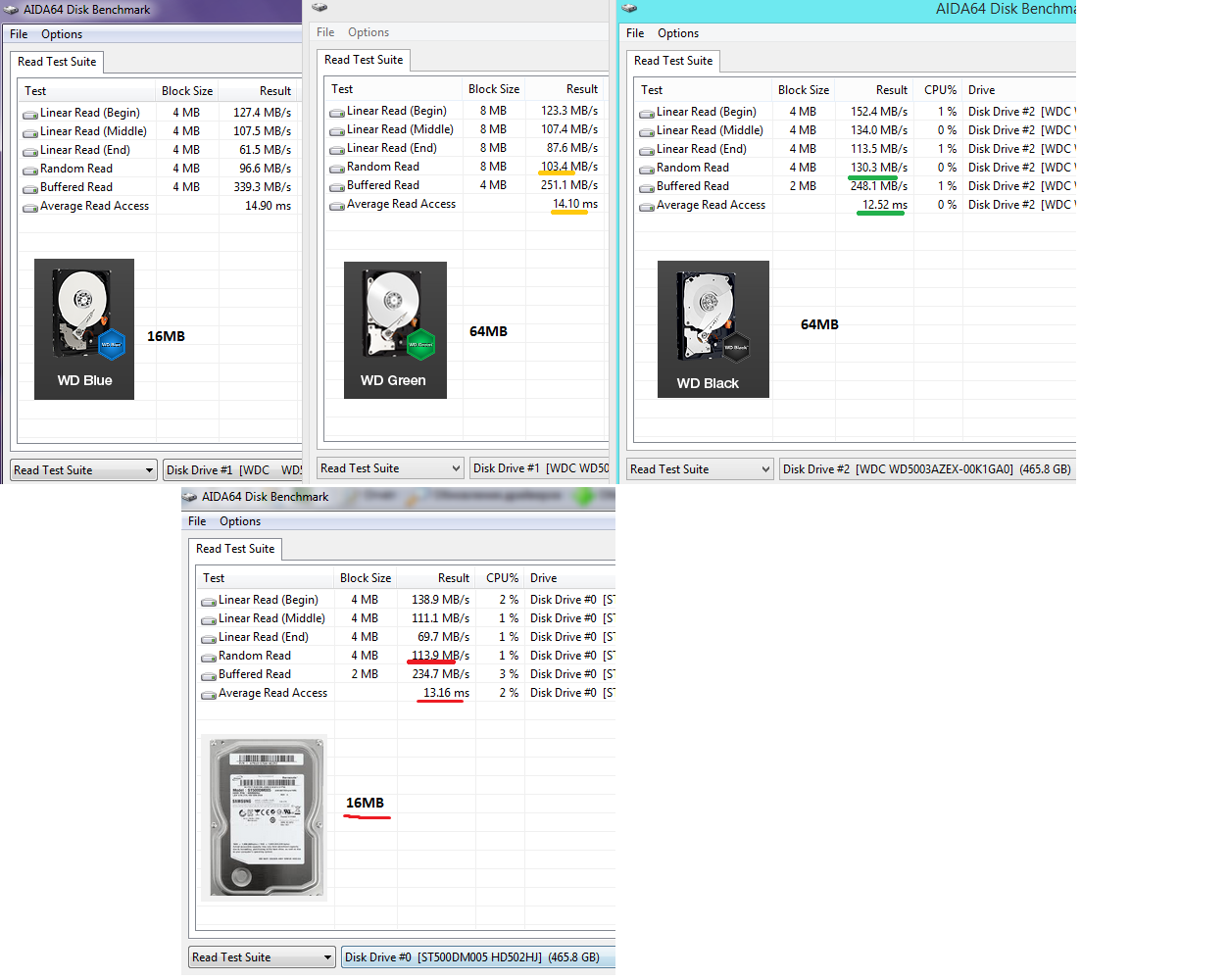Click the 14.90 ms access time in WD Blue window
Screen dimensions: 1229x980
(269, 207)
